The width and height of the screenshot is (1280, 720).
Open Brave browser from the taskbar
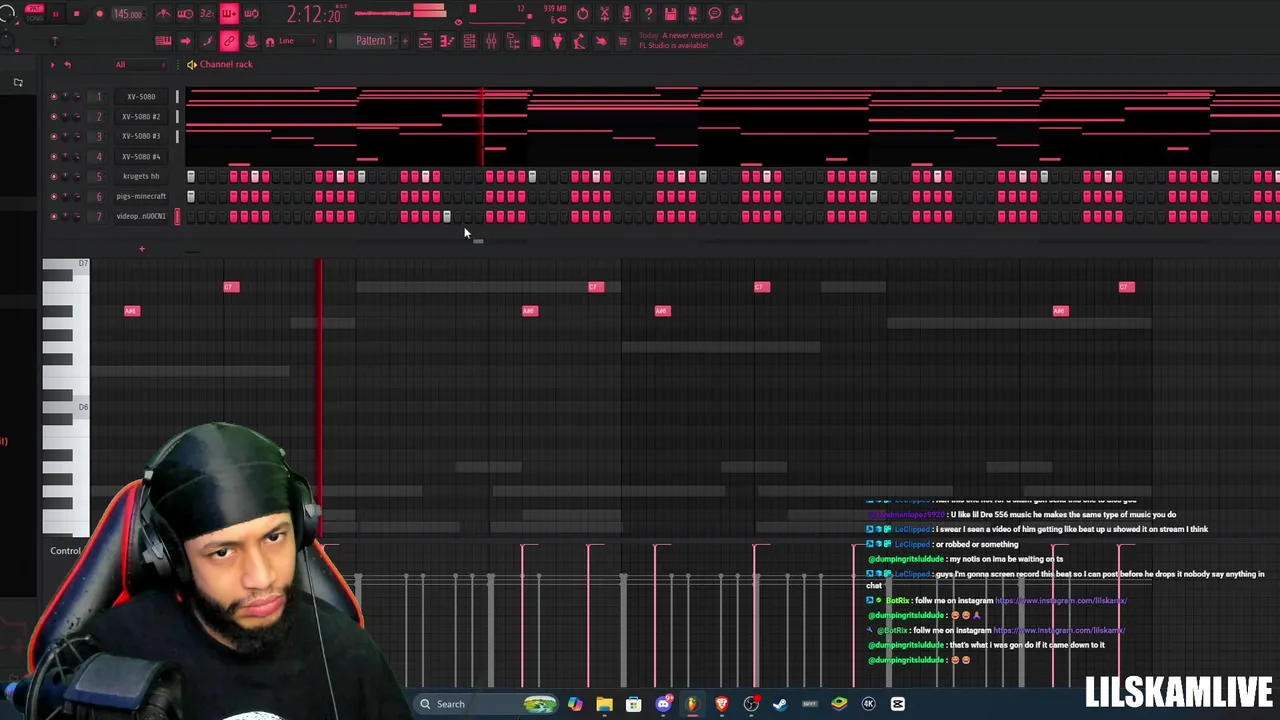tap(721, 704)
